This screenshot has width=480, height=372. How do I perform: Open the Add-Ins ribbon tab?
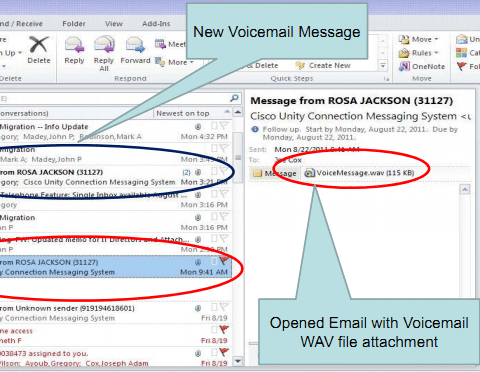click(x=156, y=24)
